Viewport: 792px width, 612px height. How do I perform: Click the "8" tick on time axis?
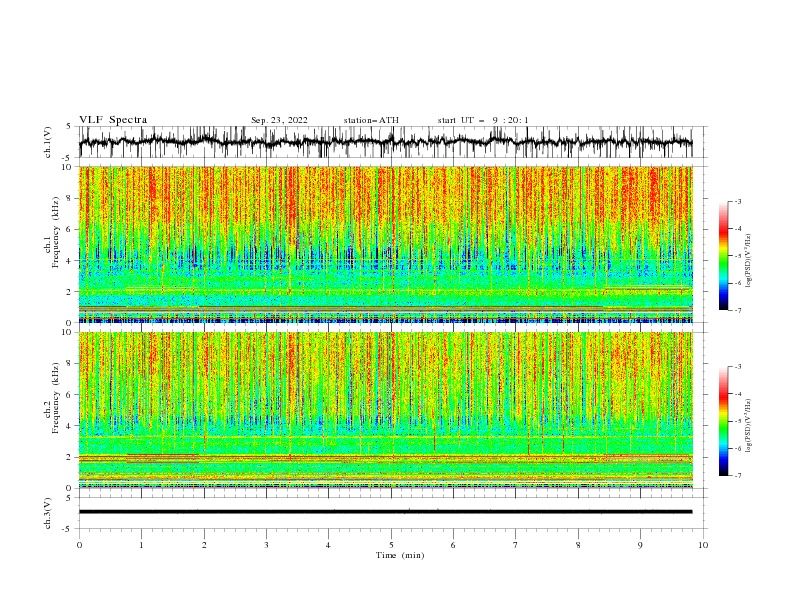[578, 545]
